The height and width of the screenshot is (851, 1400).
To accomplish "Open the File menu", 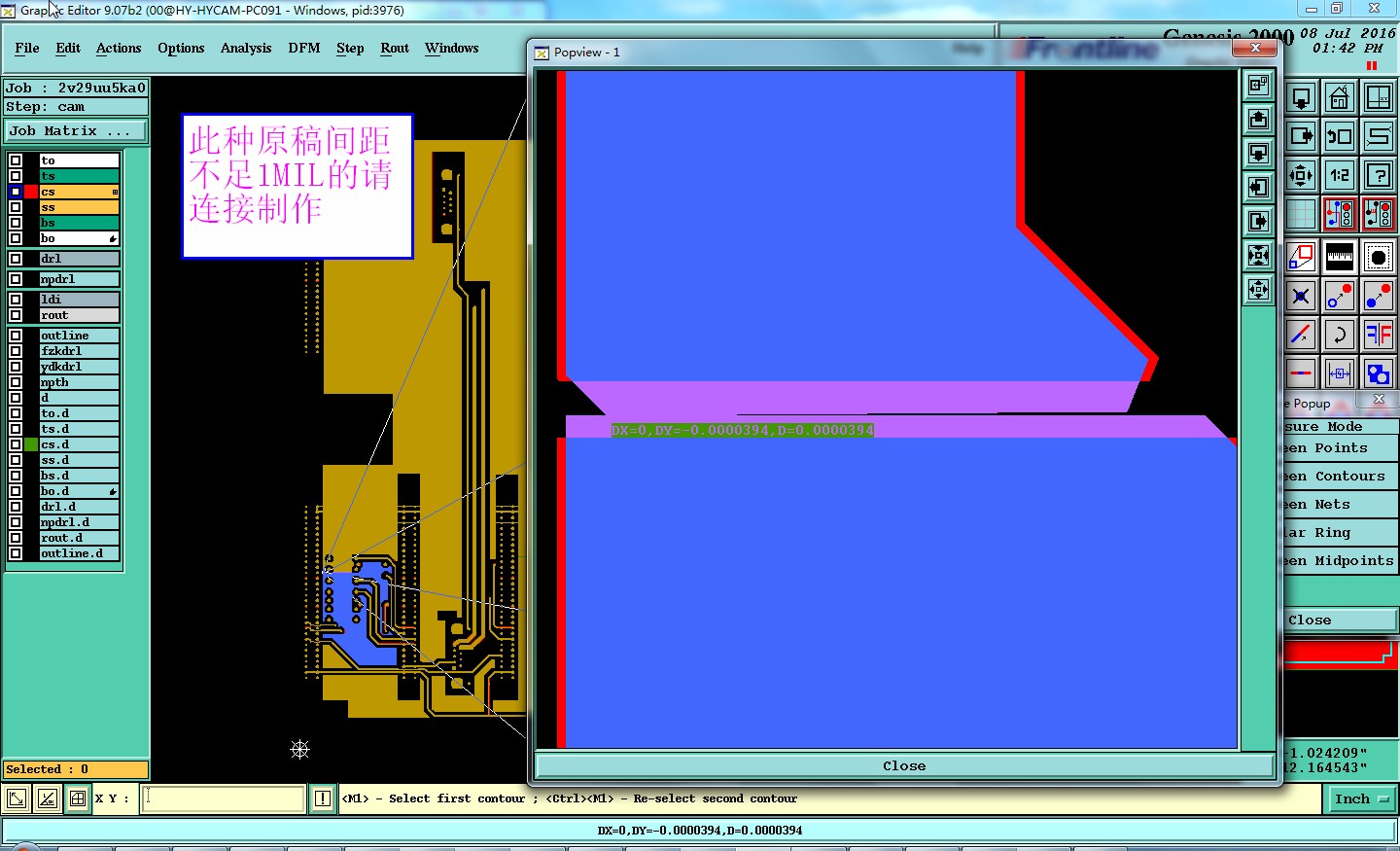I will point(27,48).
